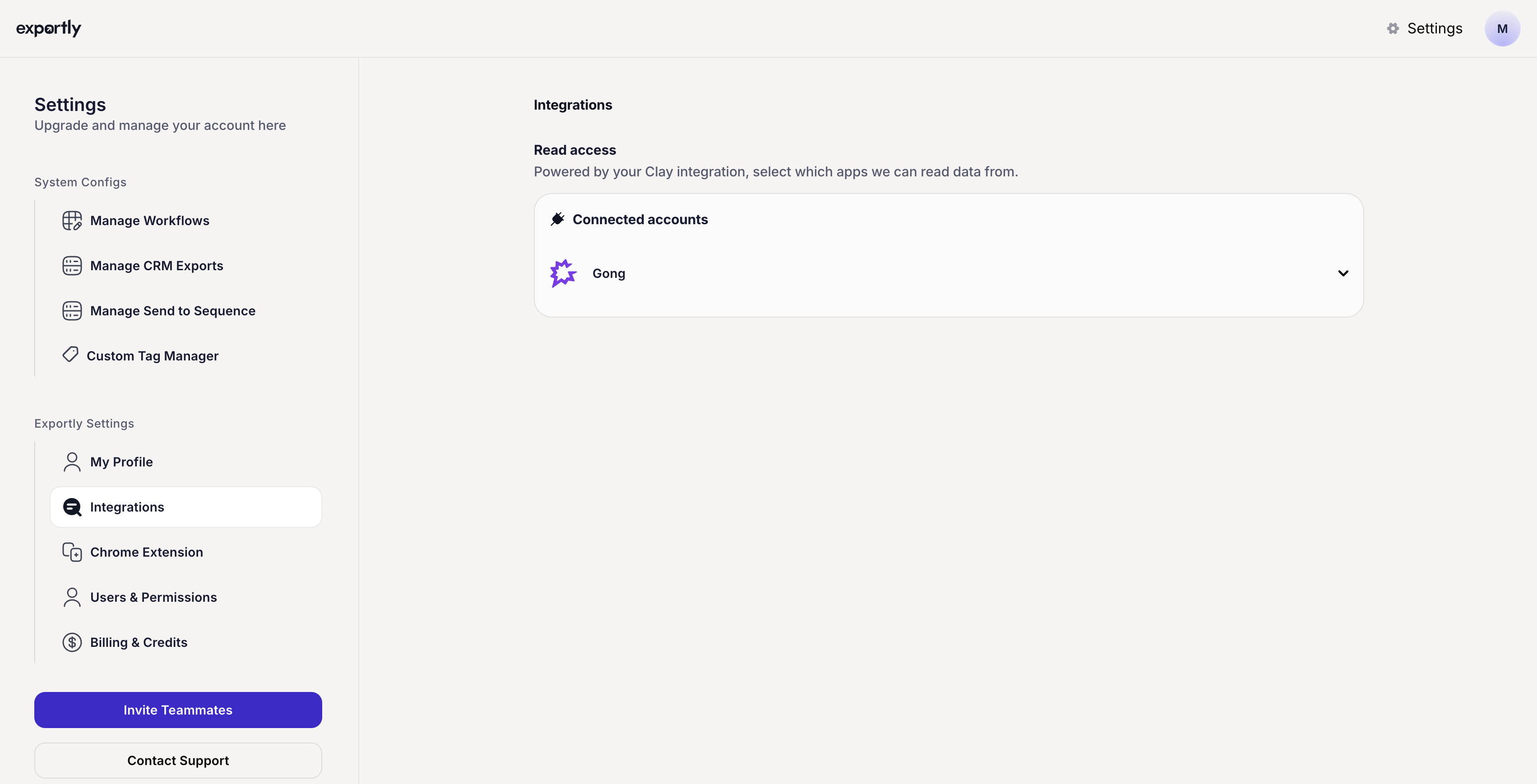Click the Gong logo icon

click(563, 273)
